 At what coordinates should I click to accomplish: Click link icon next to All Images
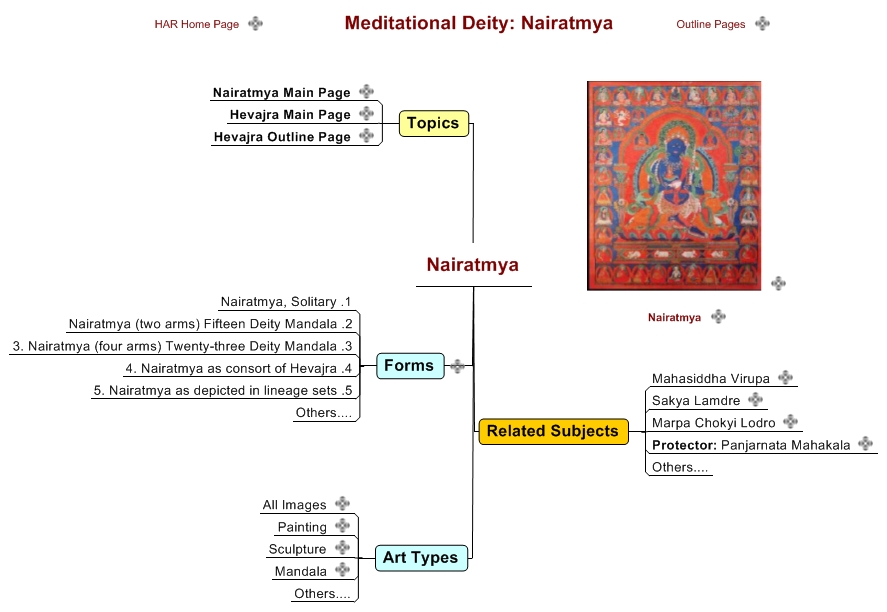[342, 503]
